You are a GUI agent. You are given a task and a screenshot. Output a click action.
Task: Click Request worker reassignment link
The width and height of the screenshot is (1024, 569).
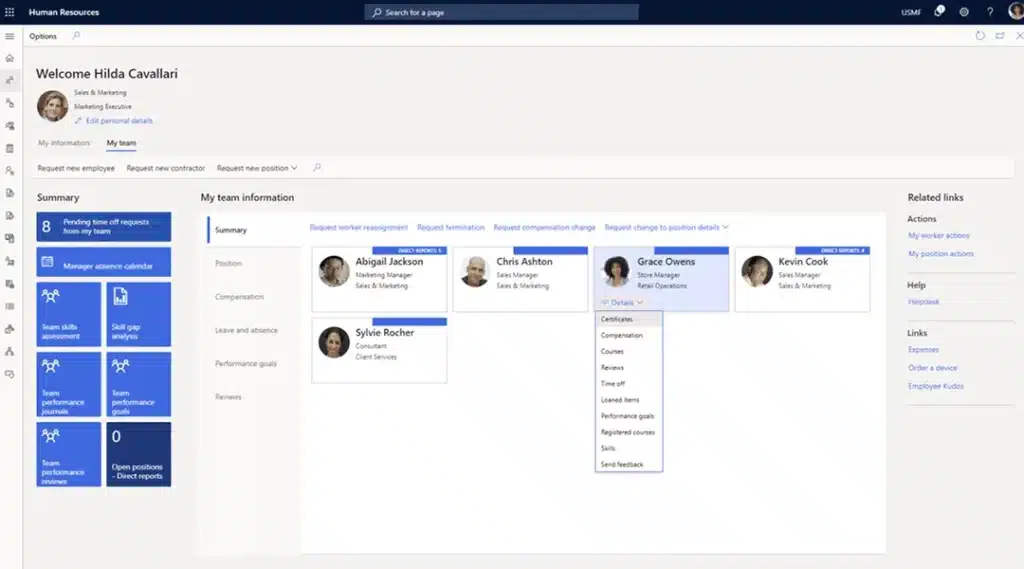coord(359,227)
